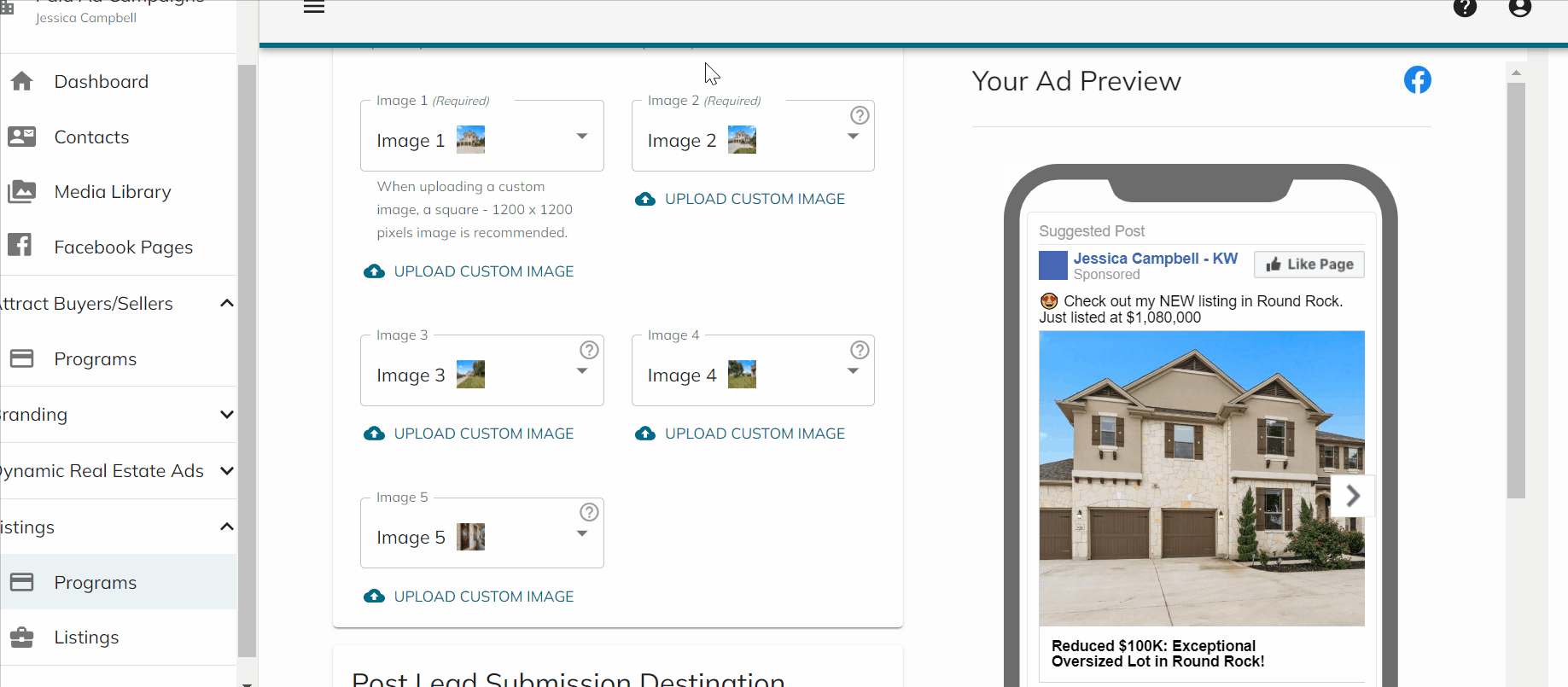Expand Dynamic Real Estate Ads section
Viewport: 1568px width, 687px height.
(x=226, y=471)
